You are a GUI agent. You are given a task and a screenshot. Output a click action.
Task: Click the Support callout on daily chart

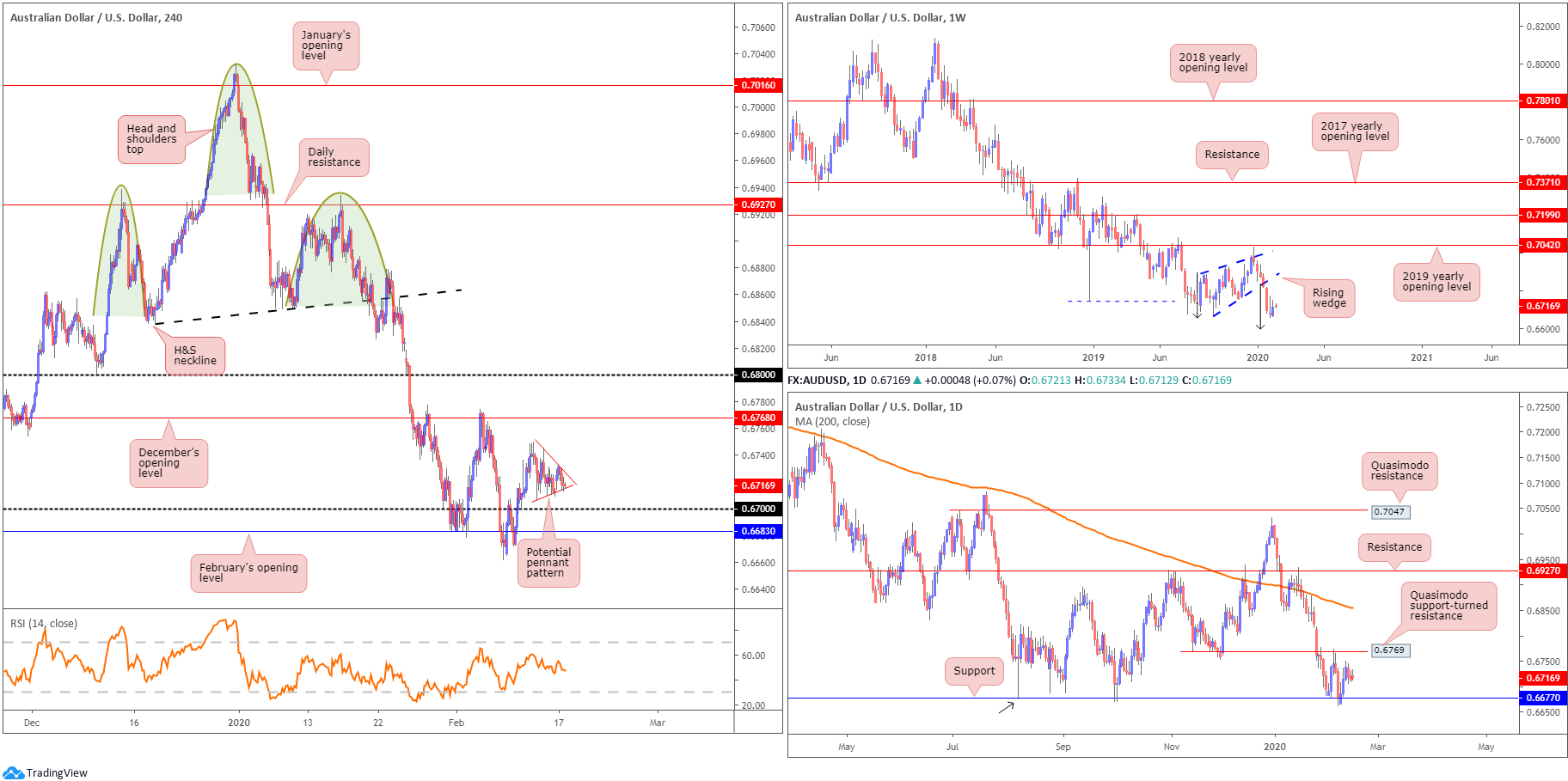point(974,671)
